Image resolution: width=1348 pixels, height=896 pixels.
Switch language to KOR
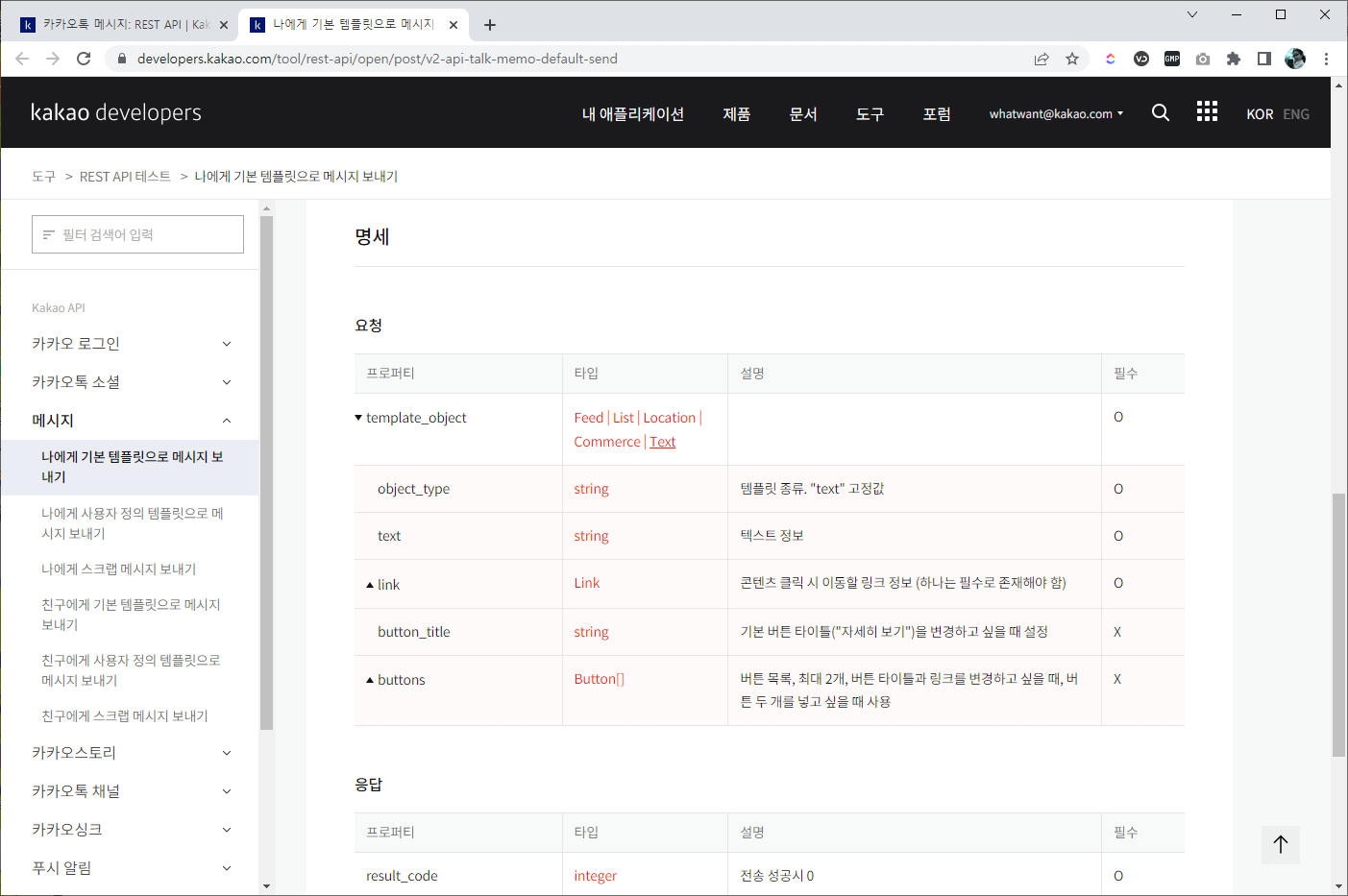(x=1260, y=114)
